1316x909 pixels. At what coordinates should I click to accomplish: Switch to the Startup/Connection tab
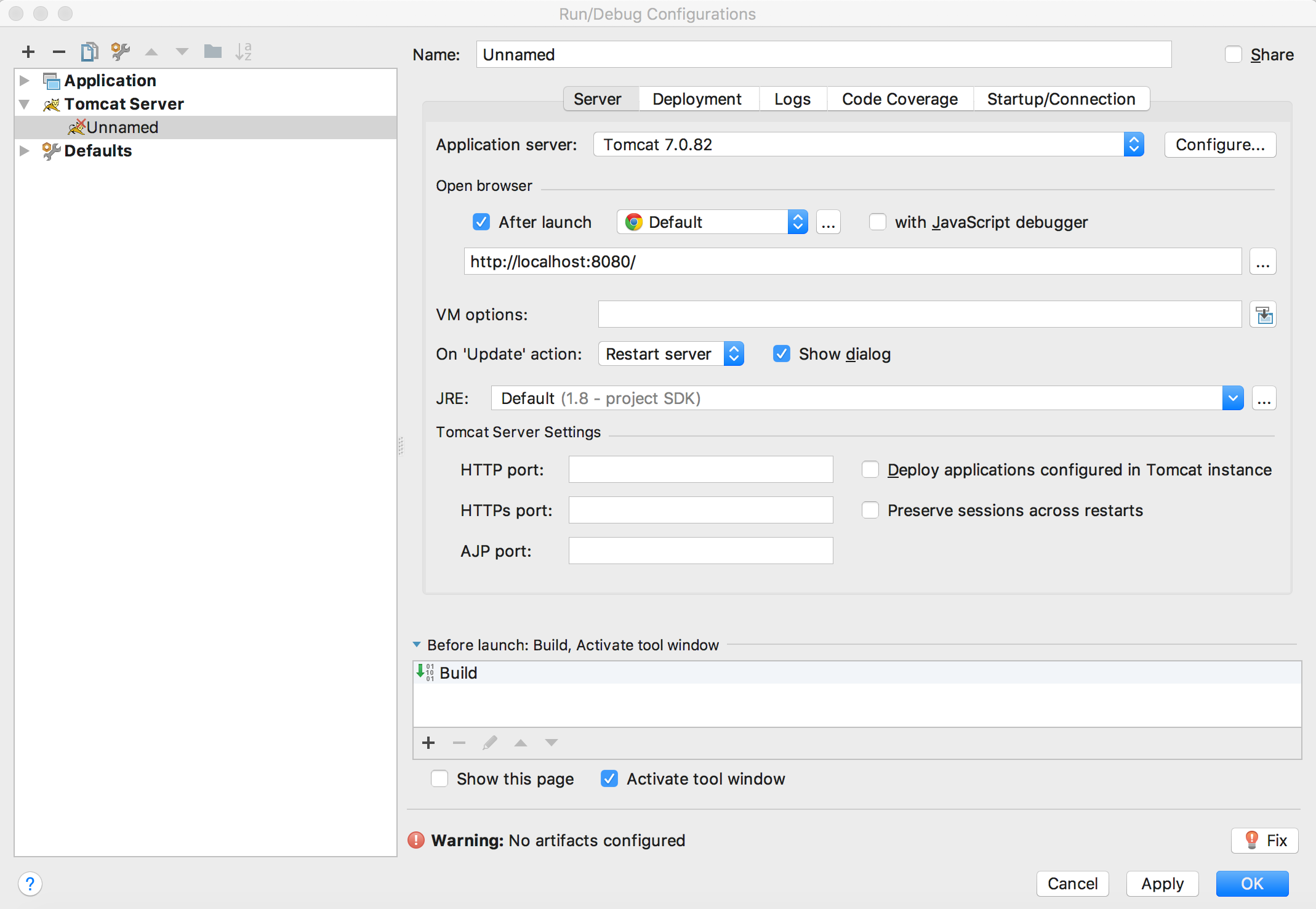(1061, 99)
